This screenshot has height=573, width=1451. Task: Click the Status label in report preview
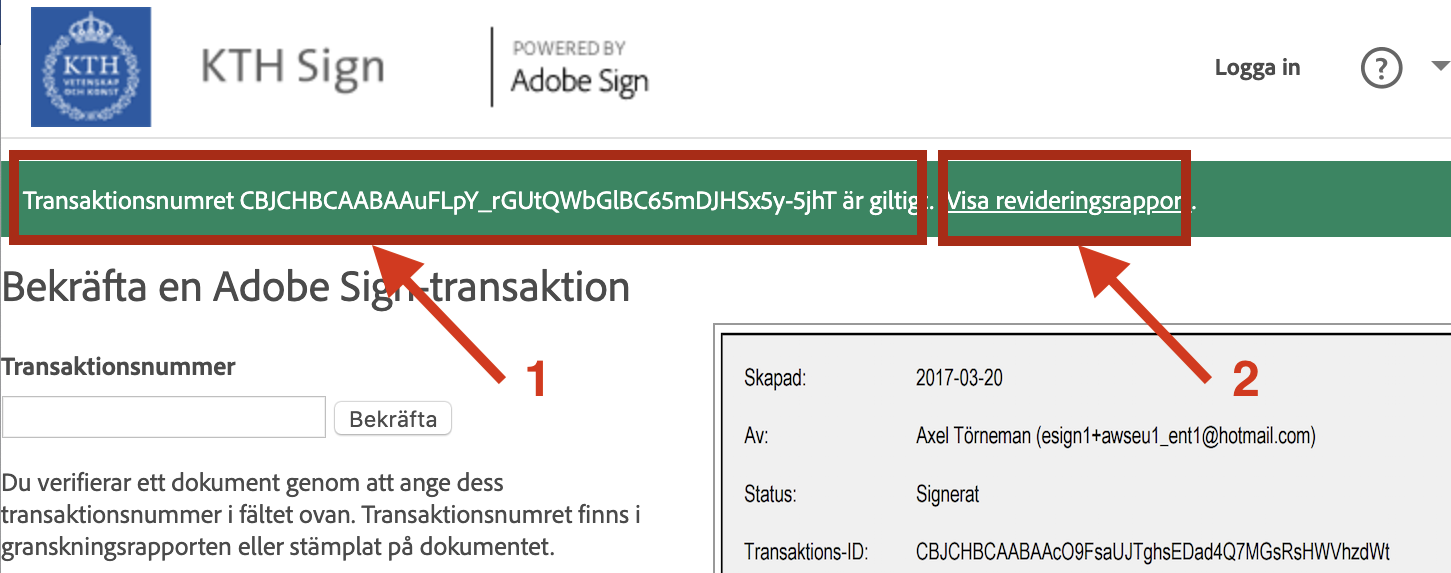click(770, 494)
